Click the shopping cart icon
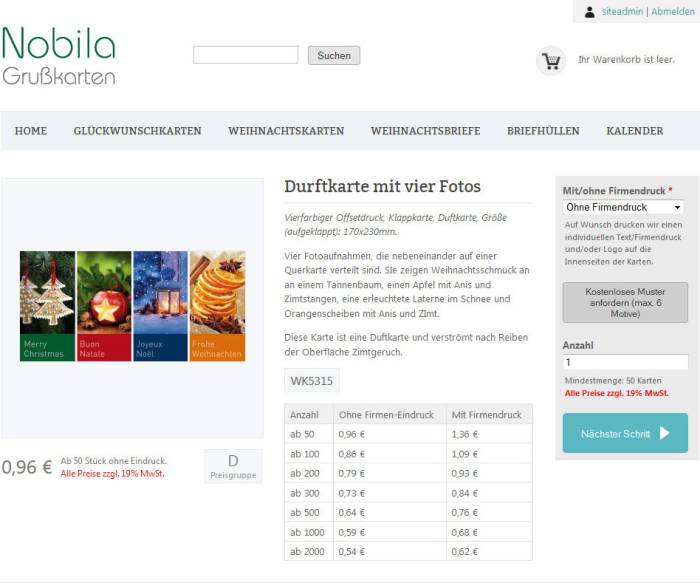Image resolution: width=700 pixels, height=583 pixels. 551,60
